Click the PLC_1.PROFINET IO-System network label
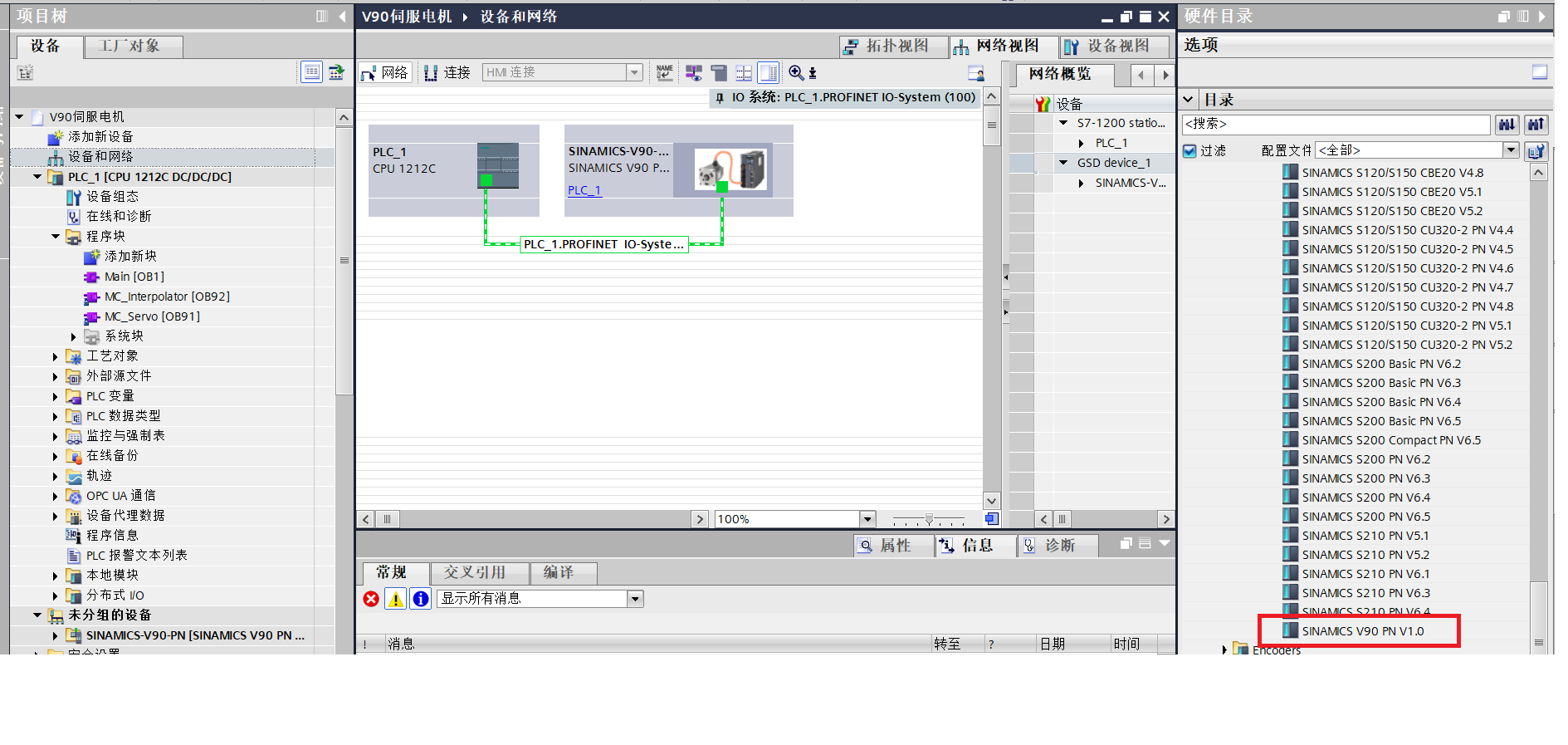The height and width of the screenshot is (745, 1568). [603, 244]
